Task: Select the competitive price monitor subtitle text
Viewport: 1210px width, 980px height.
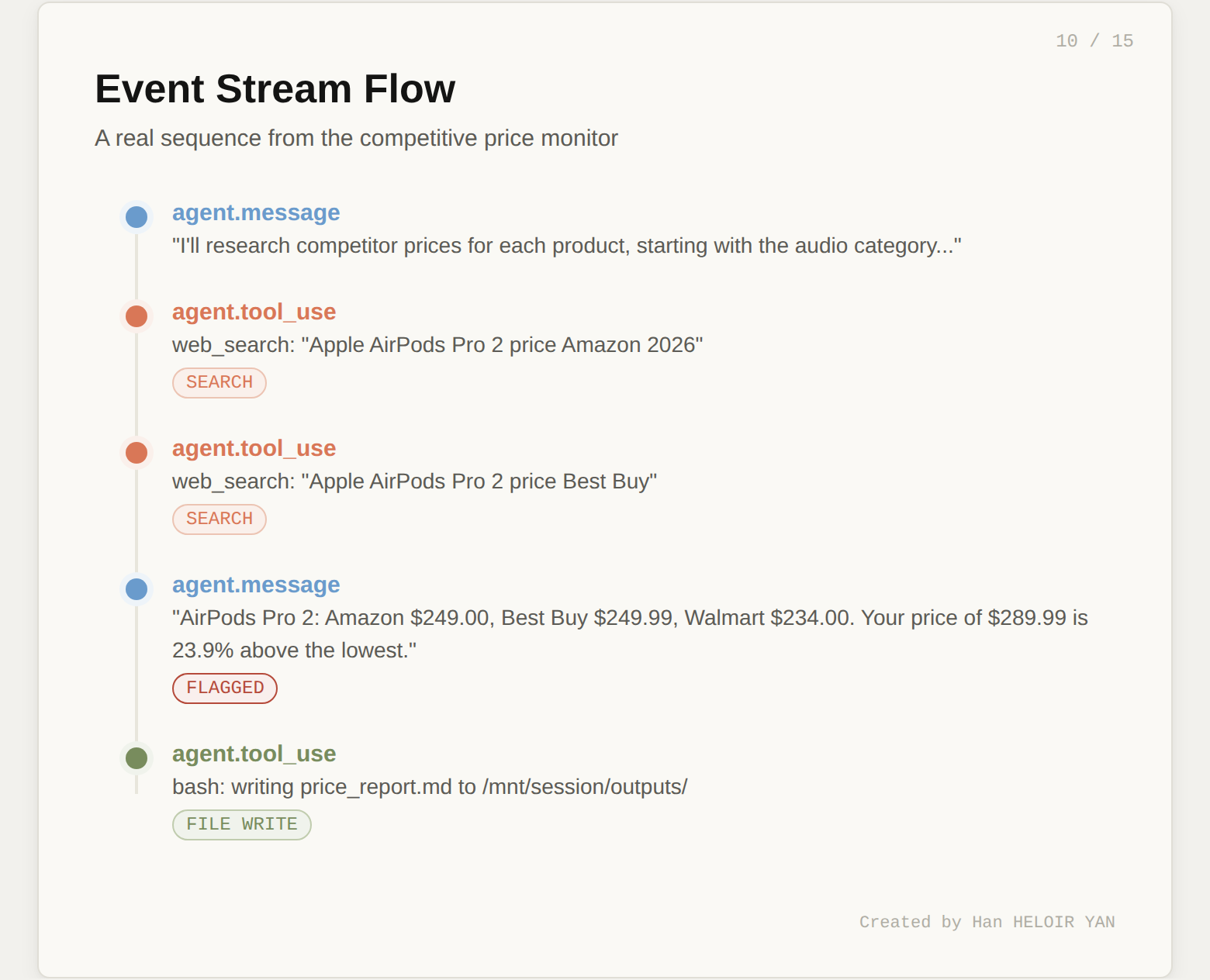Action: pyautogui.click(x=356, y=139)
